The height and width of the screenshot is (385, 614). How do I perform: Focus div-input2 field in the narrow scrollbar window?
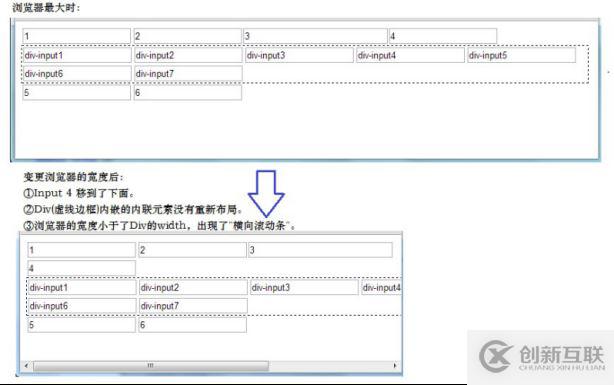193,287
